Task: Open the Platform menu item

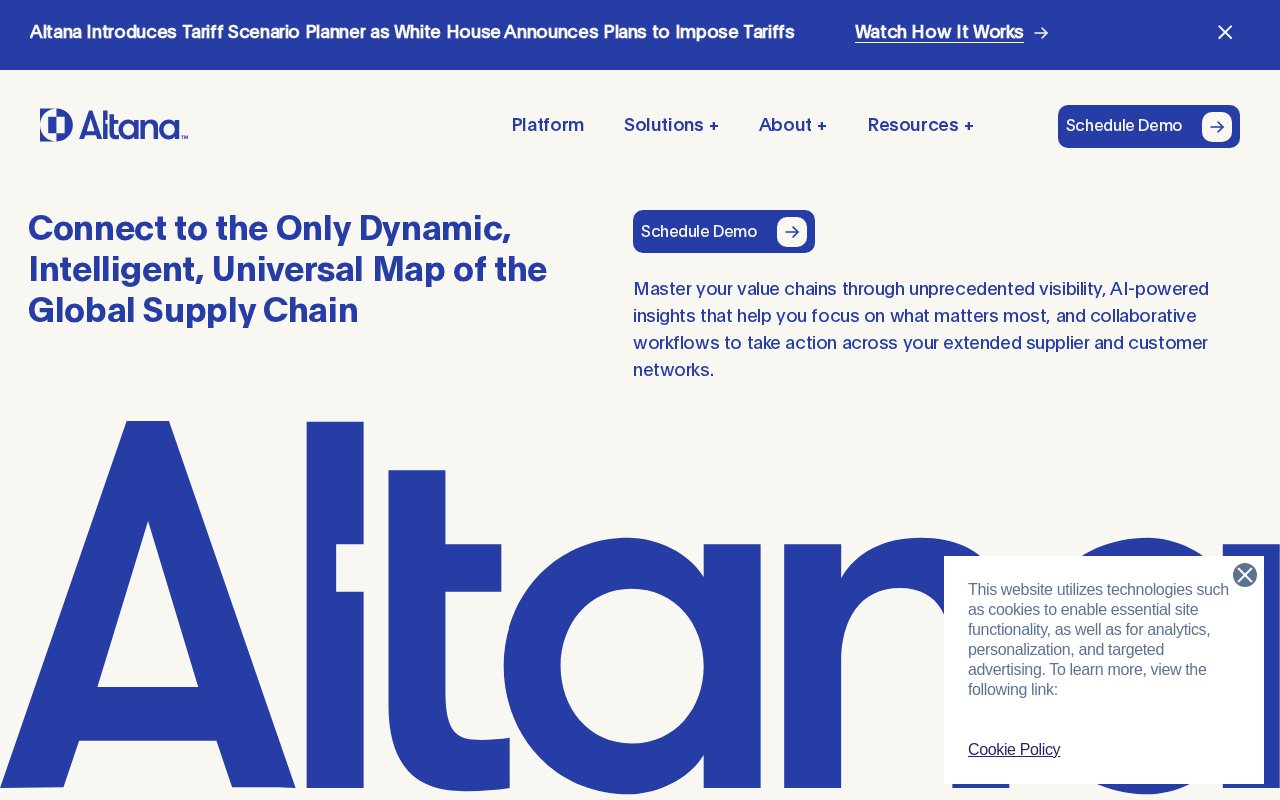Action: 548,125
